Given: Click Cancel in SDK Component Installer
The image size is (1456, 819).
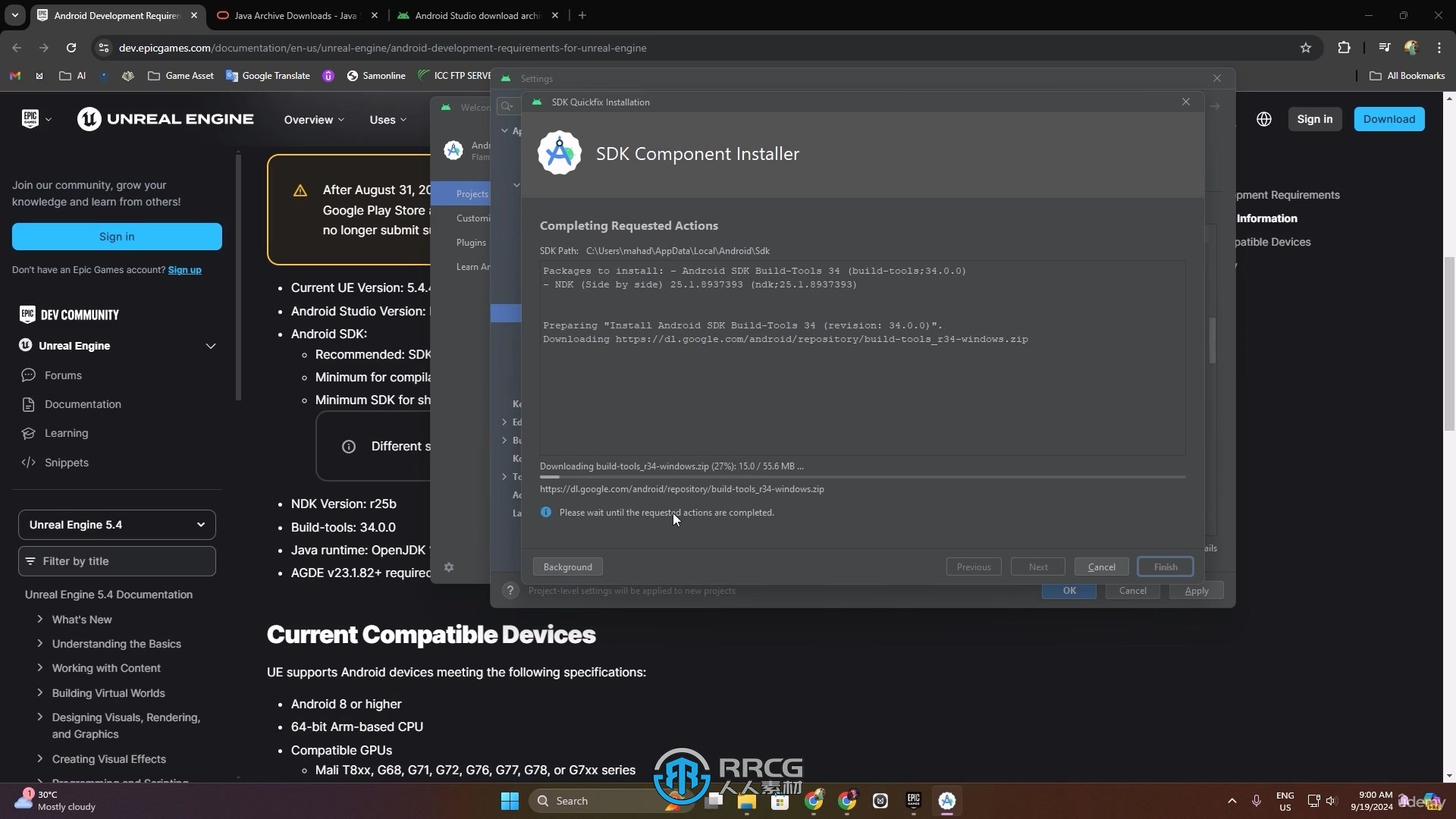Looking at the screenshot, I should point(1101,567).
